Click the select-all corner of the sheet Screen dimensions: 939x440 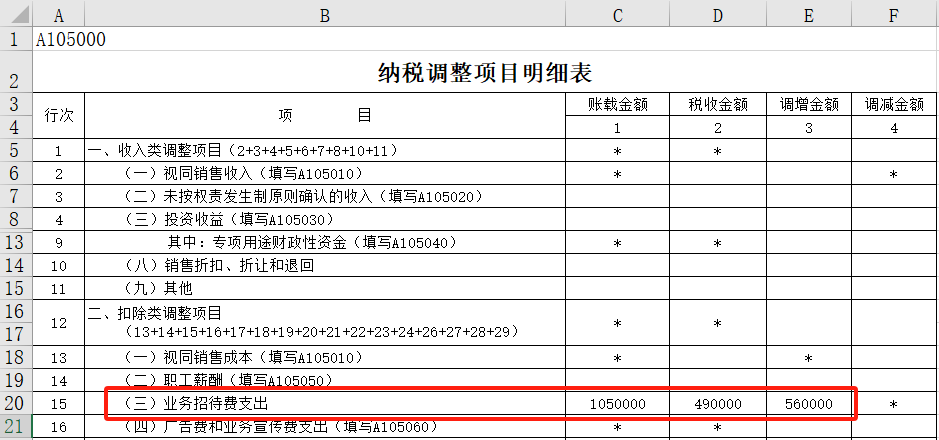point(16,15)
